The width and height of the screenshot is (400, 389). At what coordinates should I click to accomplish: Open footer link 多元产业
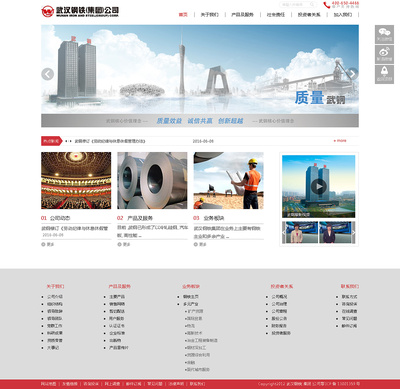tap(191, 304)
